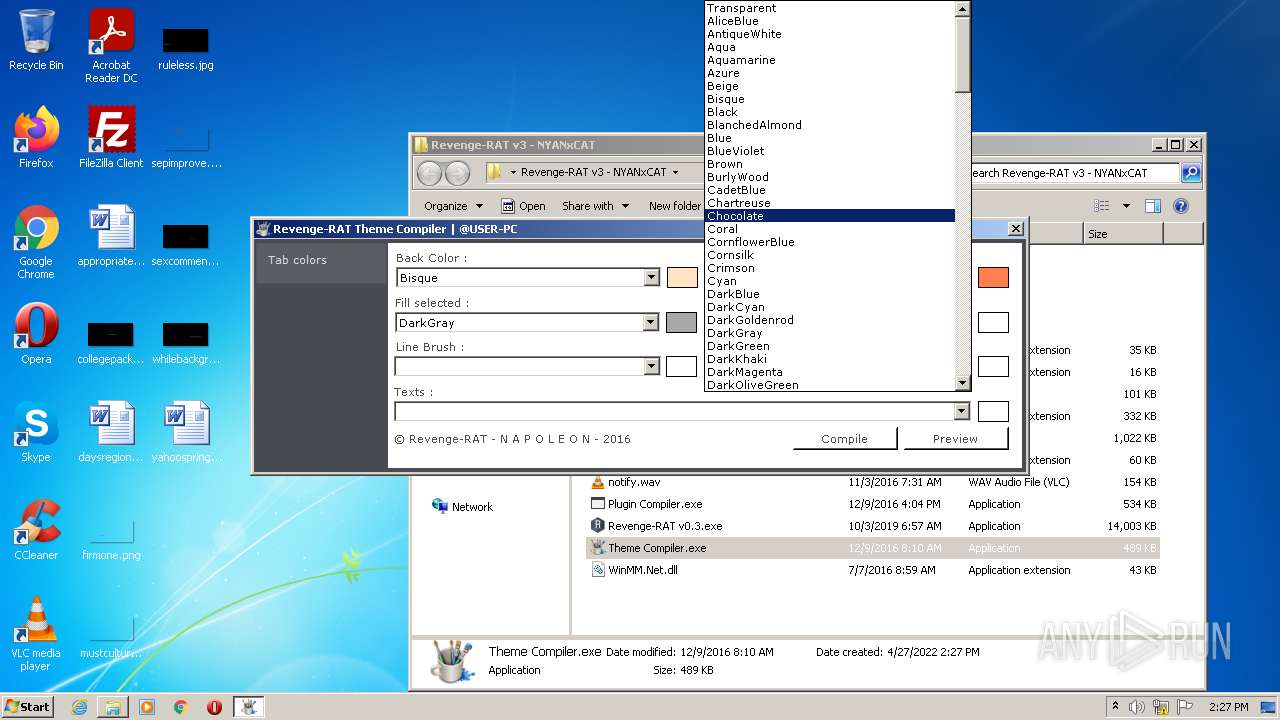
Task: Open Internet Explorer from the taskbar
Action: tap(79, 707)
